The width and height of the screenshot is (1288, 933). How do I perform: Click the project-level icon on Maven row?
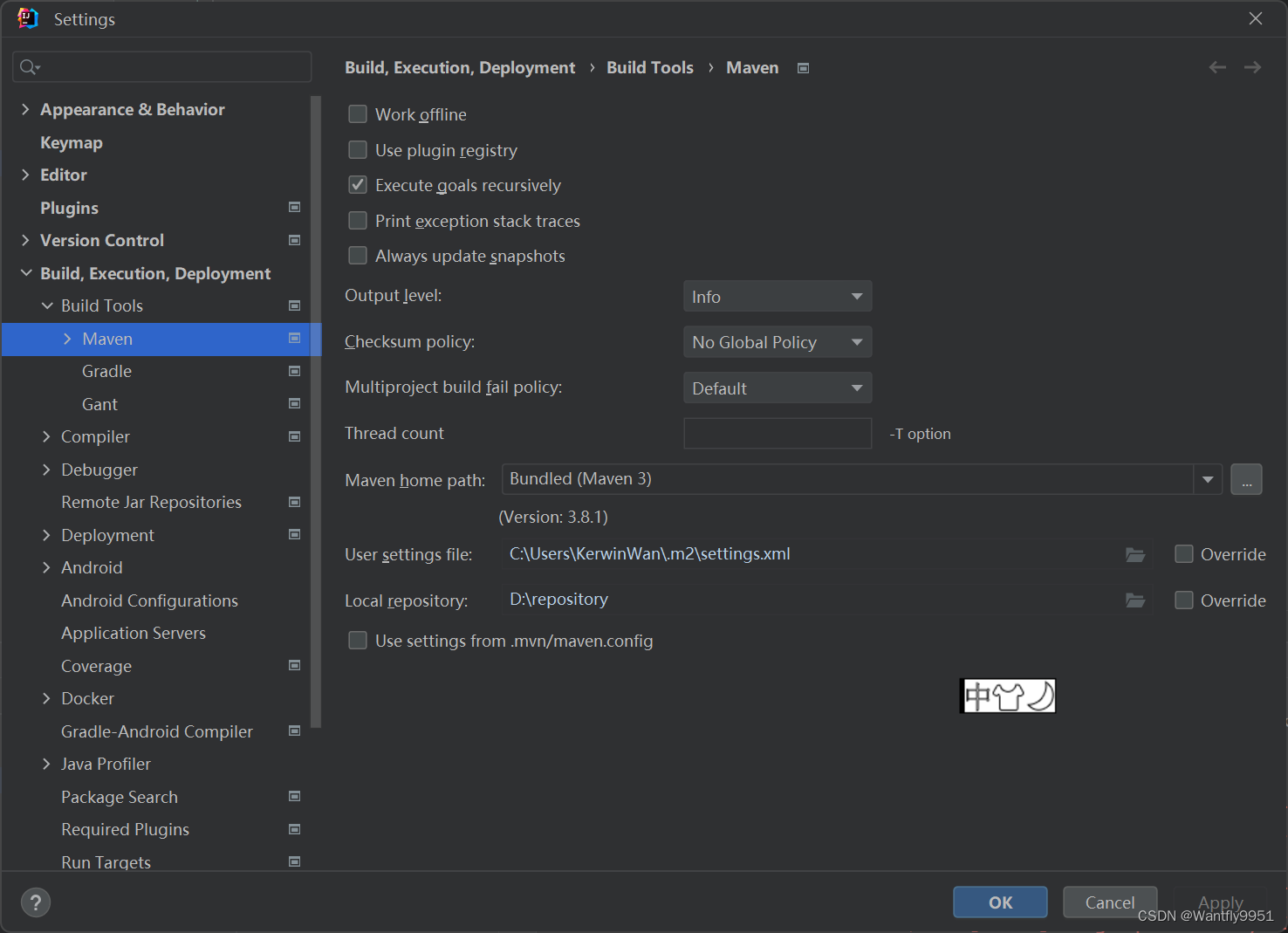point(295,339)
